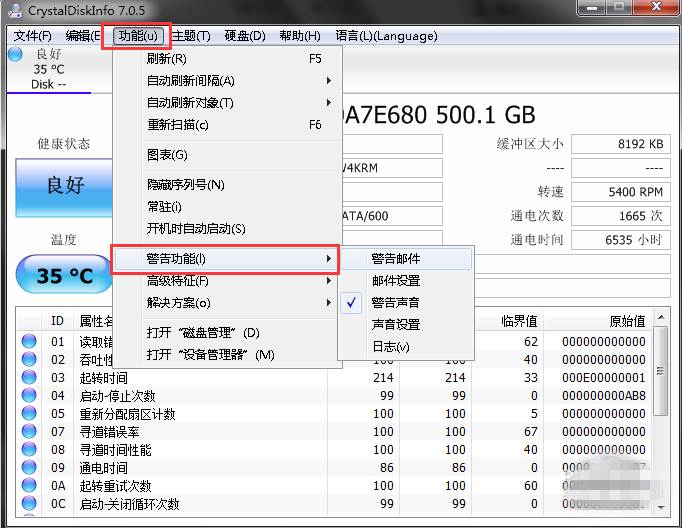Viewport: 682px width, 528px height.
Task: Click the 缓冲区大小 8192 KB field
Action: coord(620,144)
